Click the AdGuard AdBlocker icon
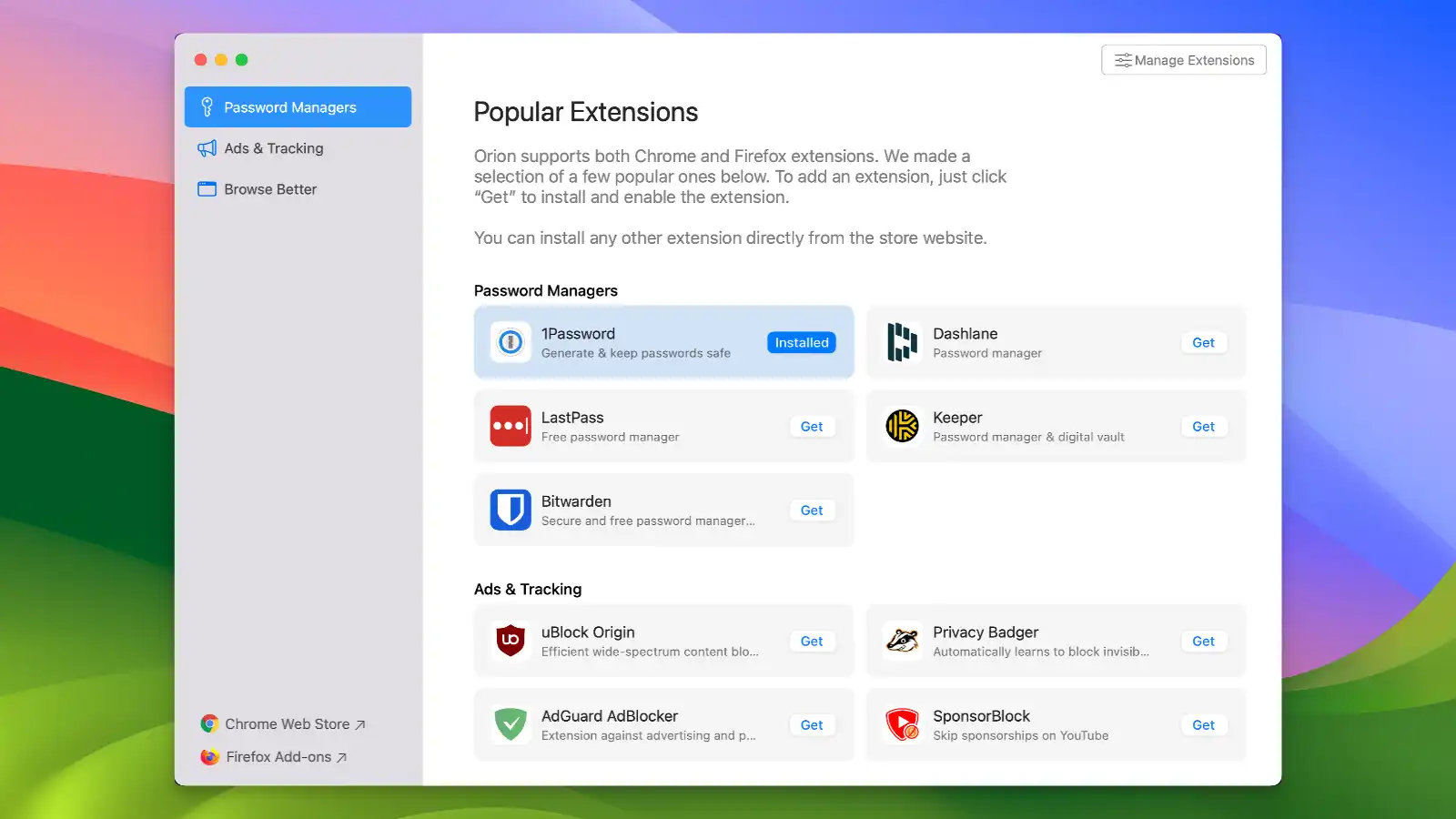Image resolution: width=1456 pixels, height=819 pixels. click(x=511, y=724)
